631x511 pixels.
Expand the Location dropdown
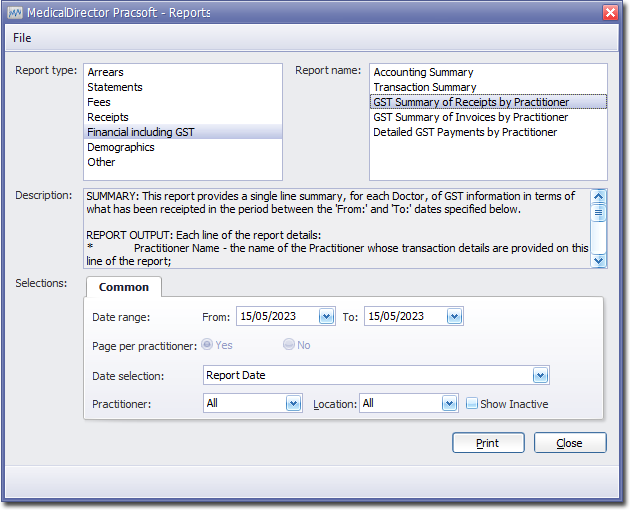[x=449, y=403]
